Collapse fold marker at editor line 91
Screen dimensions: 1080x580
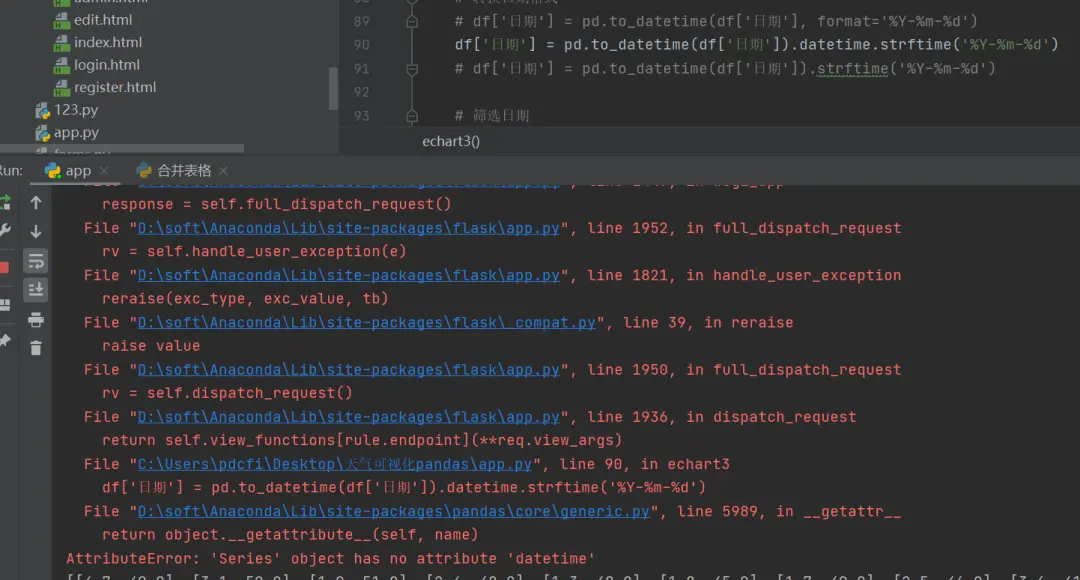click(x=412, y=69)
